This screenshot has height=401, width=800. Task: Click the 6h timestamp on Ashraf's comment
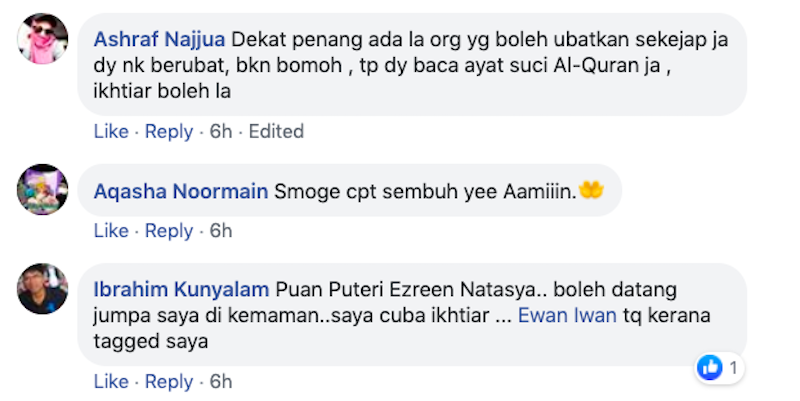220,131
